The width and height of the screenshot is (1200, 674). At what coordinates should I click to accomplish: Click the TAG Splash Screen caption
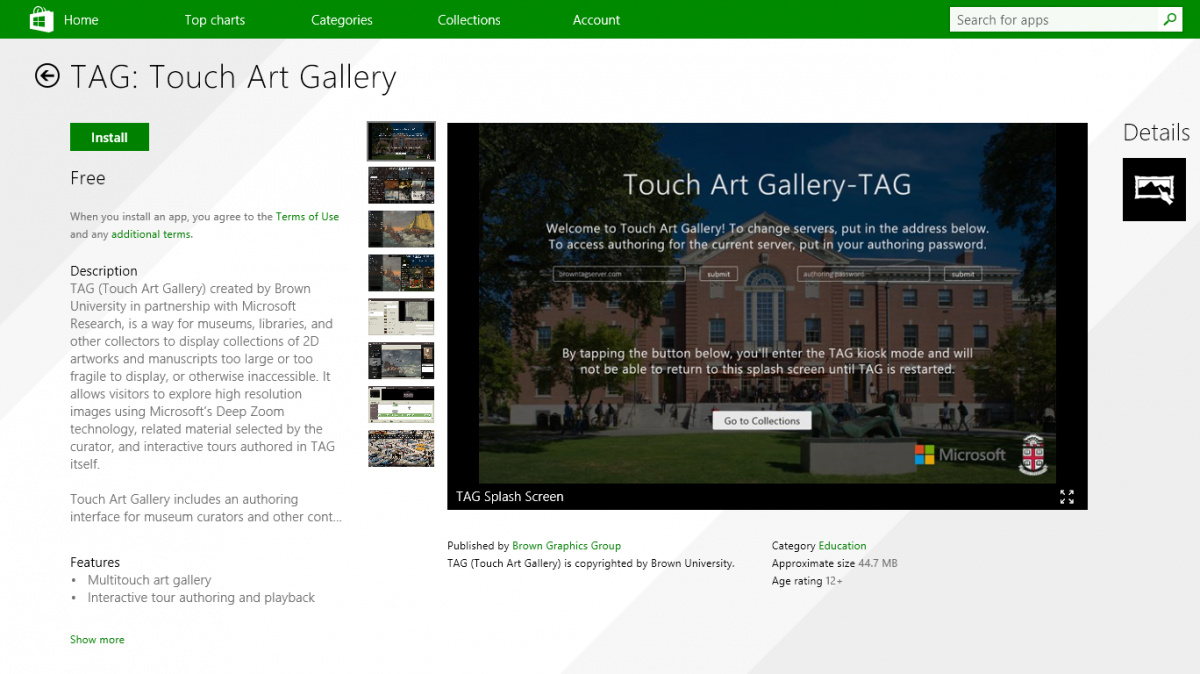510,497
